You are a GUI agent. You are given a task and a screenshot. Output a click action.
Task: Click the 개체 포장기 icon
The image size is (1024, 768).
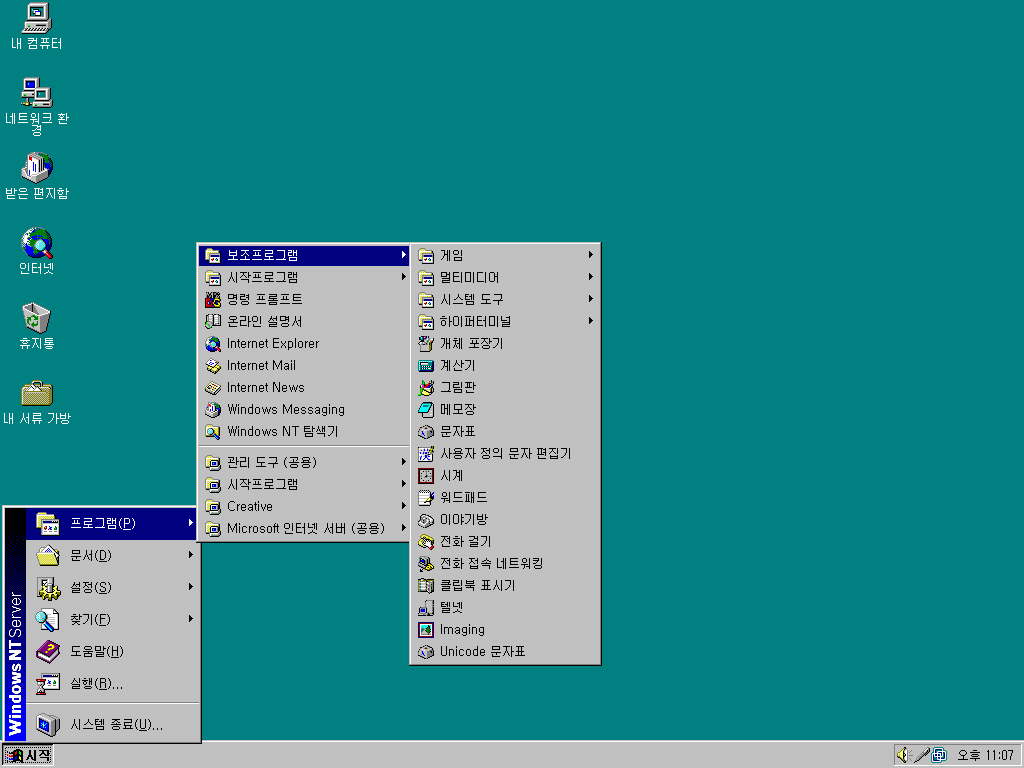click(x=426, y=344)
